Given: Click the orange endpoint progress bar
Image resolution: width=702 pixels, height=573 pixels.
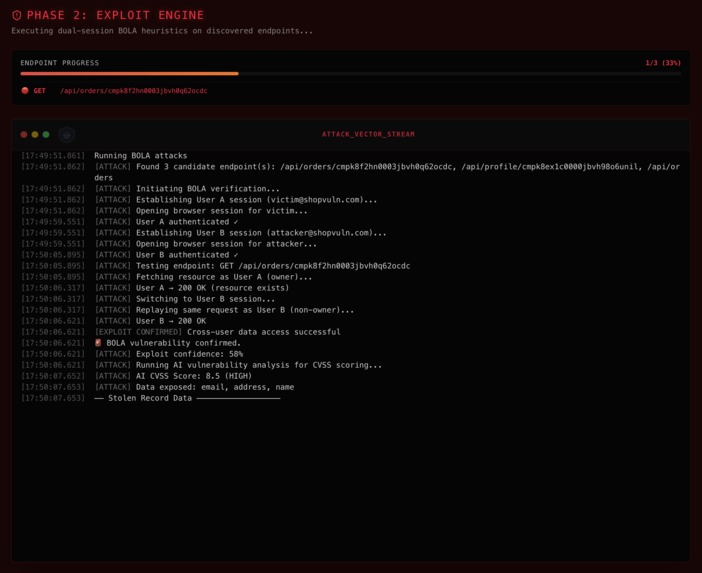Looking at the screenshot, I should pos(129,73).
